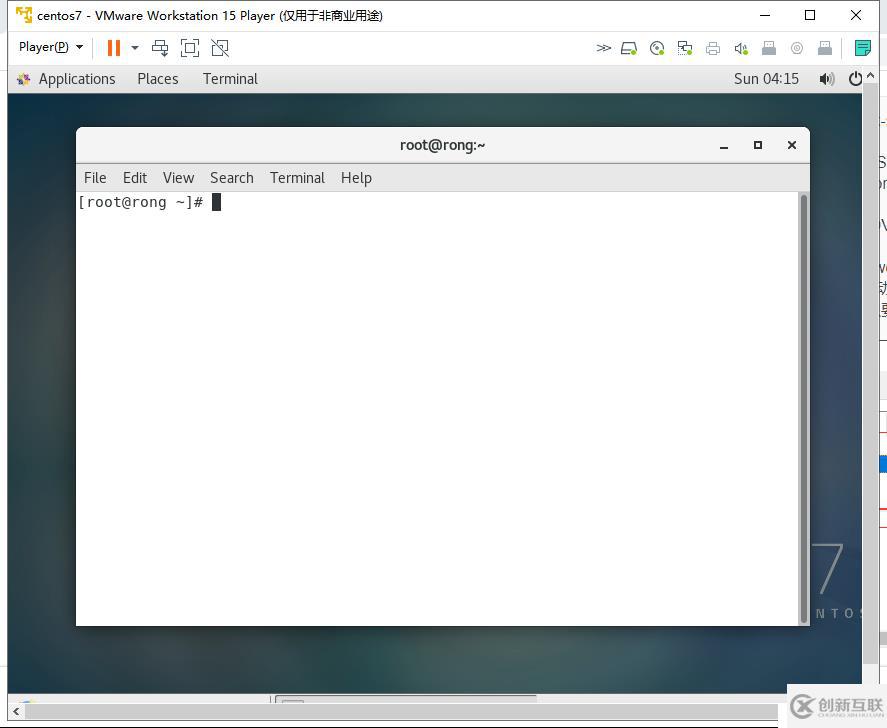Click the VMware vertical scrollbar up arrow

pyautogui.click(x=870, y=75)
